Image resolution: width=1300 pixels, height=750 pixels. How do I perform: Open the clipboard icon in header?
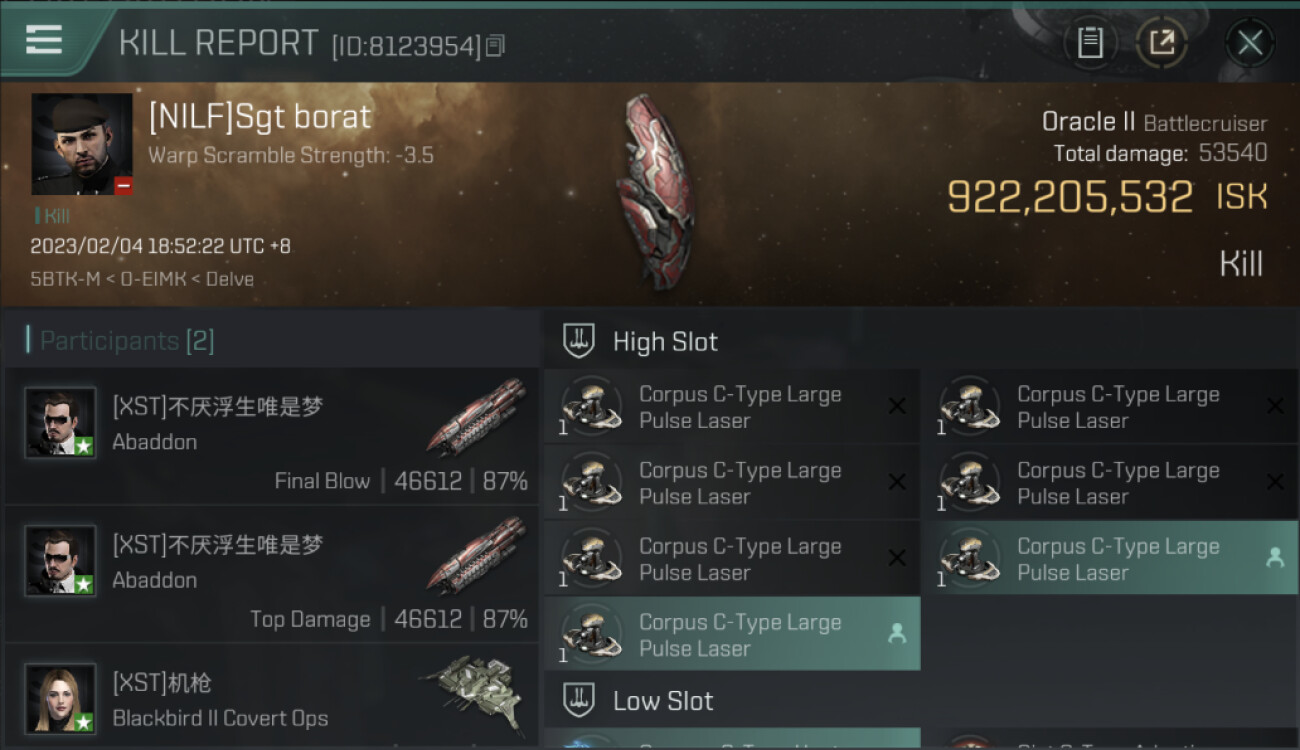point(1090,43)
